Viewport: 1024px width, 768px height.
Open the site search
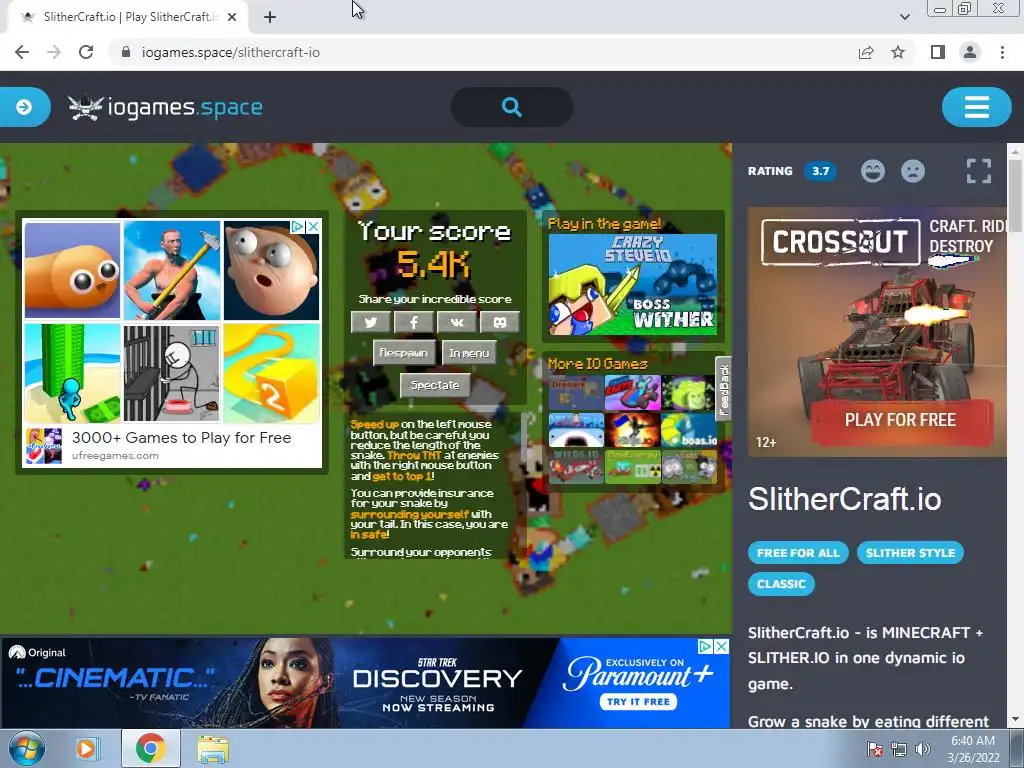512,107
